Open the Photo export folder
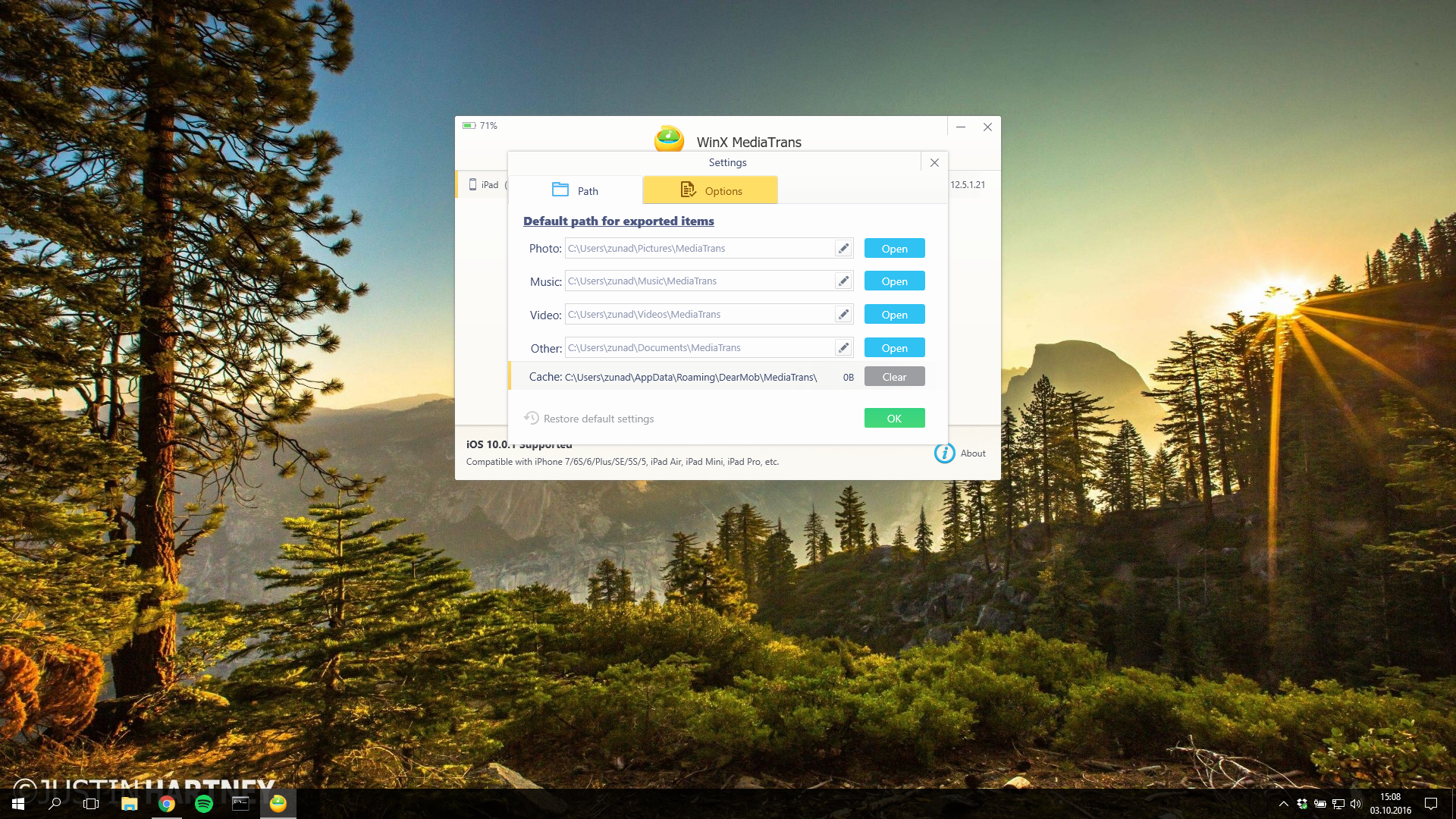The width and height of the screenshot is (1456, 819). [x=894, y=249]
